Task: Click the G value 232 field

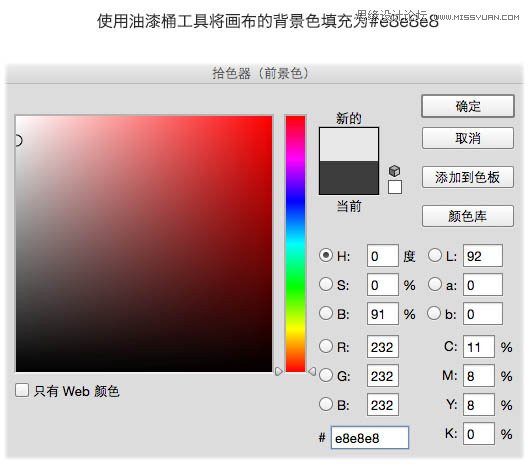Action: (383, 376)
